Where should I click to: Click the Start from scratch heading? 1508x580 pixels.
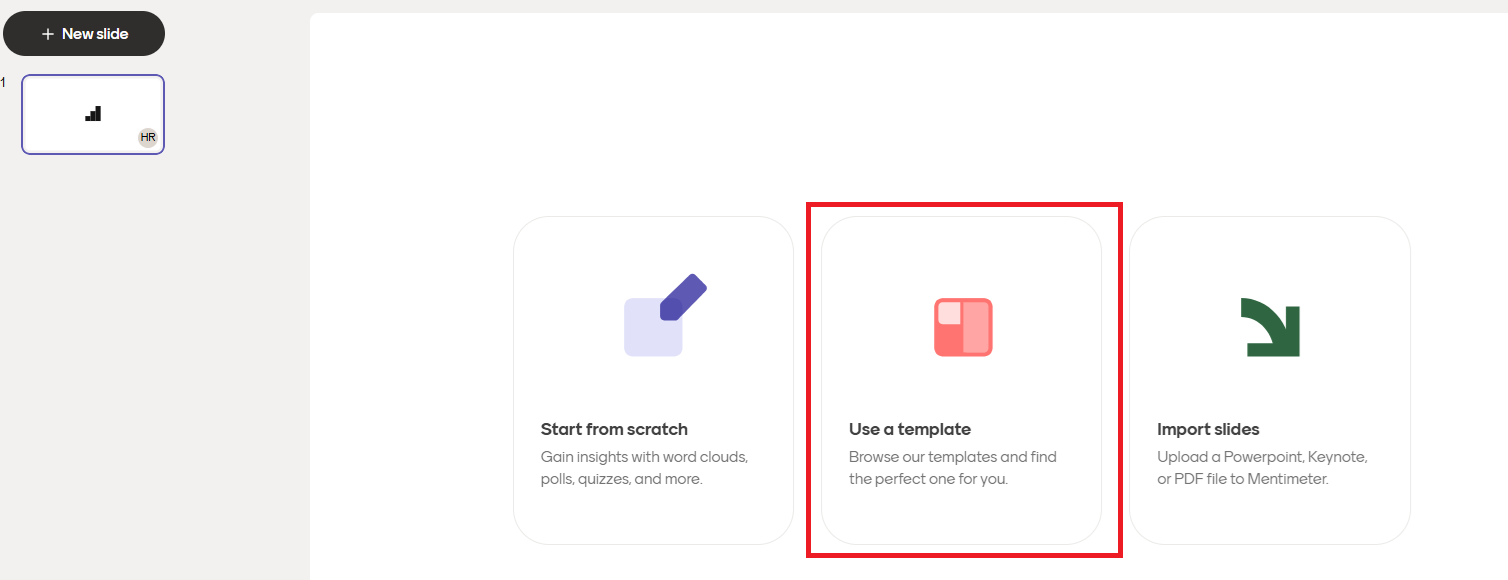click(x=614, y=429)
